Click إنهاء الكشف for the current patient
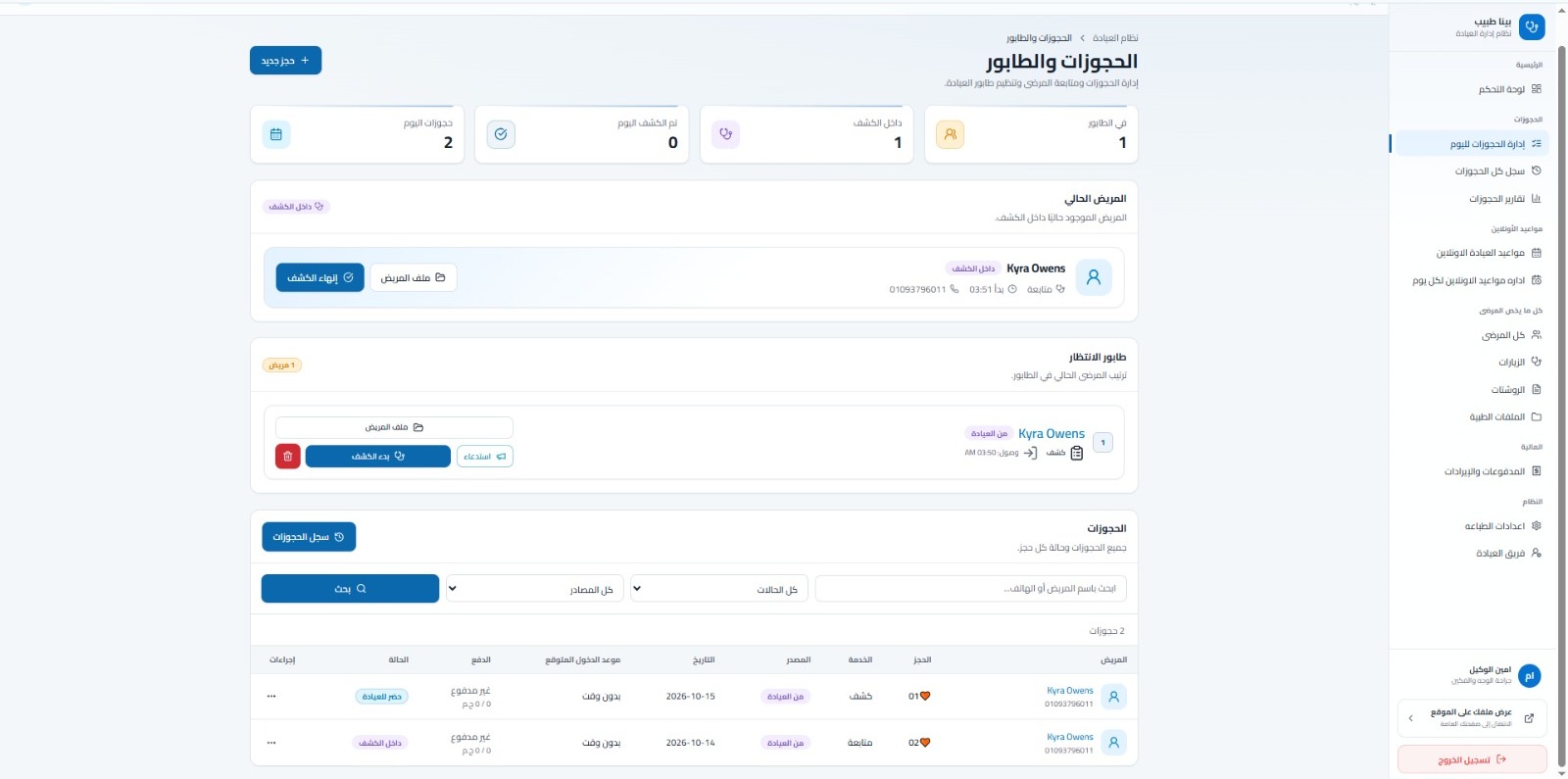1568x779 pixels. tap(319, 278)
